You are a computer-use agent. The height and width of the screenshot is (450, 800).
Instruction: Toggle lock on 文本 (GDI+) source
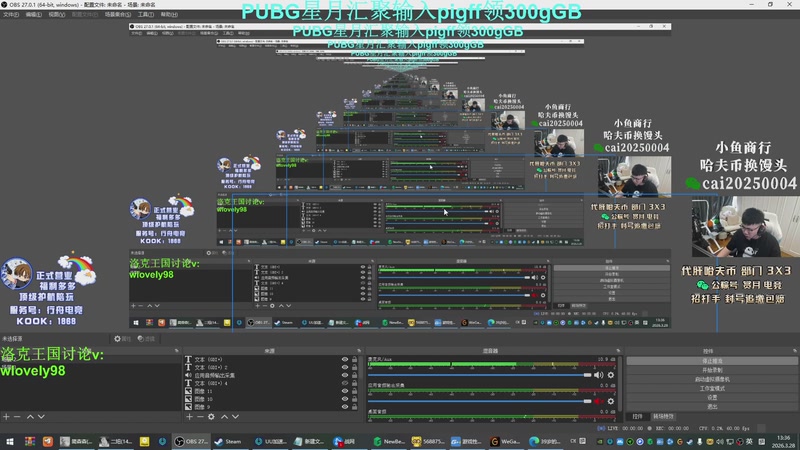(x=355, y=360)
